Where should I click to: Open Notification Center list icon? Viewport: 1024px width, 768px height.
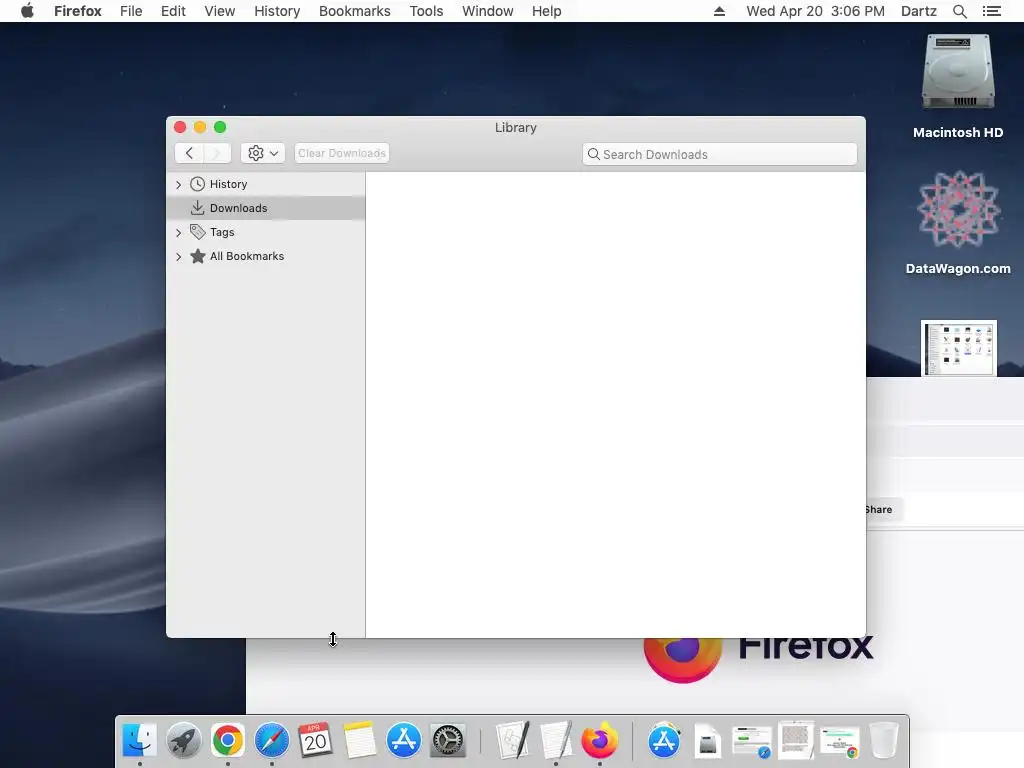tap(991, 11)
